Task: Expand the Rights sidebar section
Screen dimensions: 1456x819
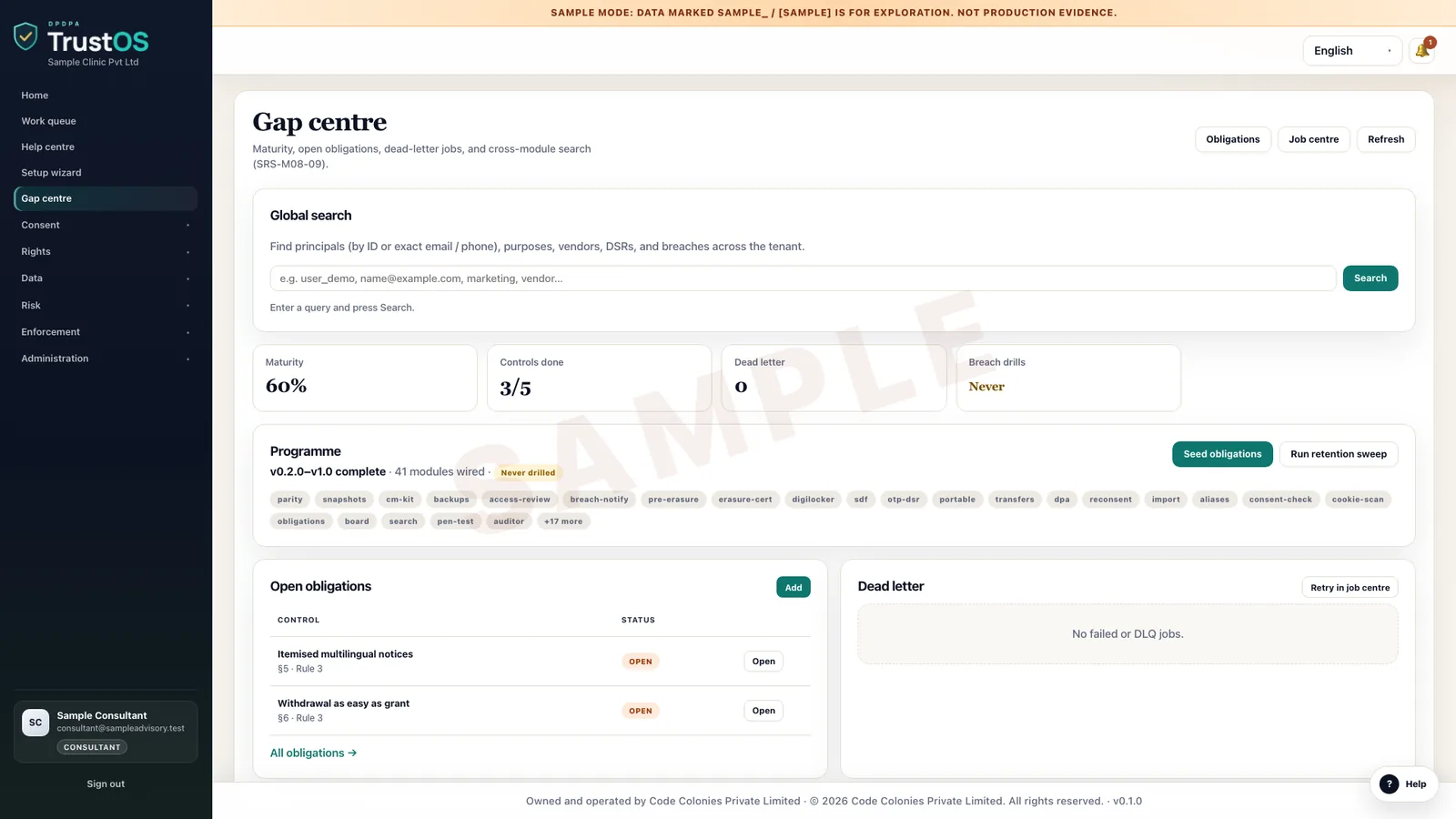Action: pyautogui.click(x=106, y=252)
